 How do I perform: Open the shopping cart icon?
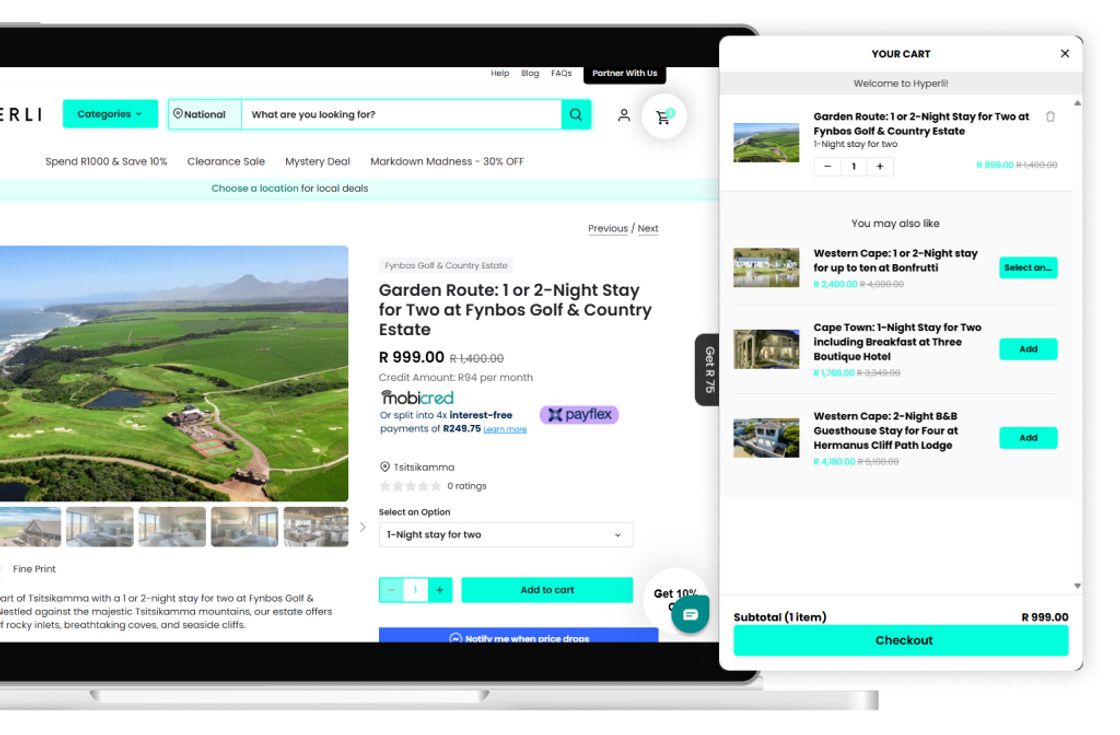click(664, 116)
